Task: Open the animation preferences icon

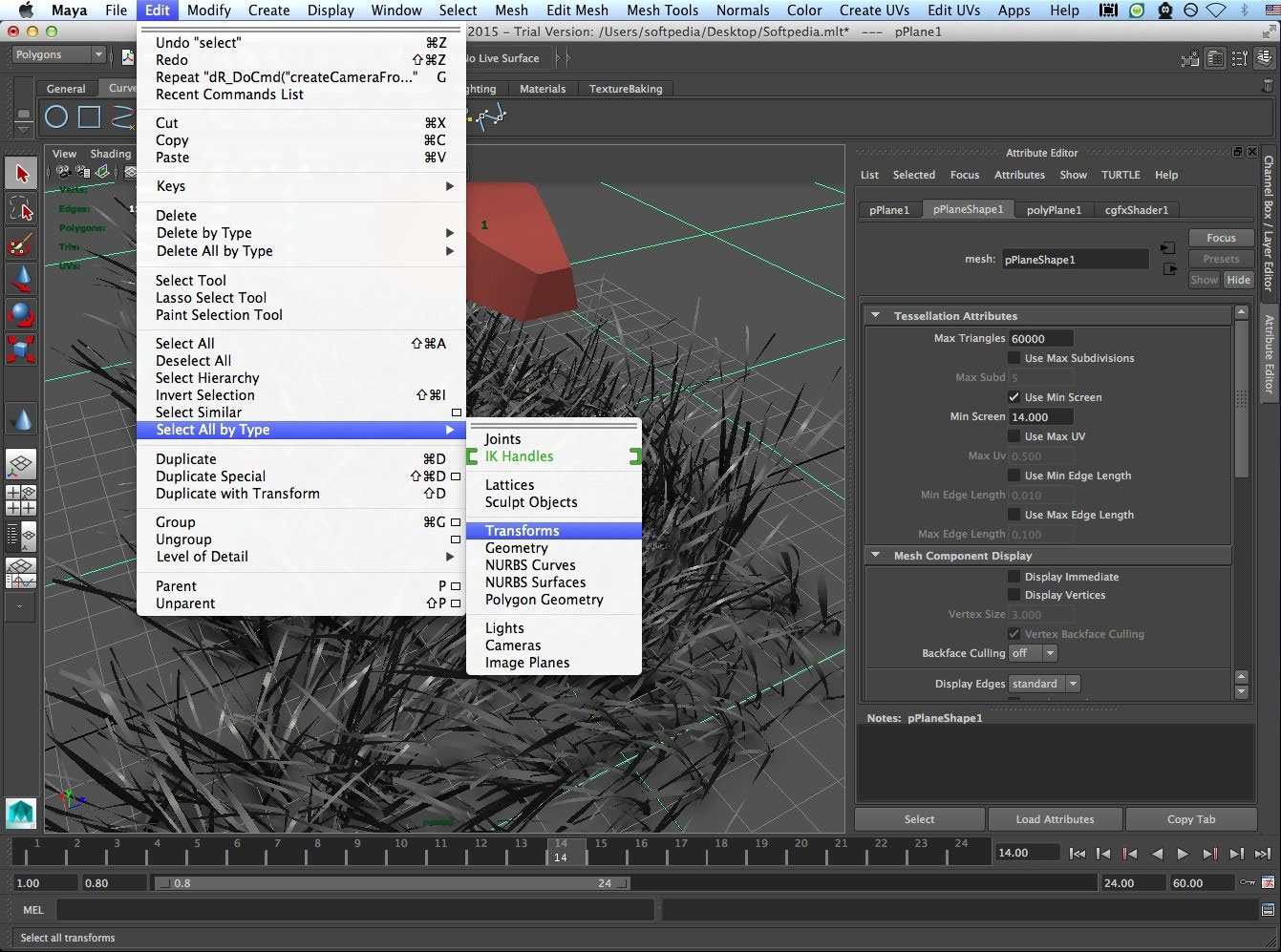Action: 1268,883
